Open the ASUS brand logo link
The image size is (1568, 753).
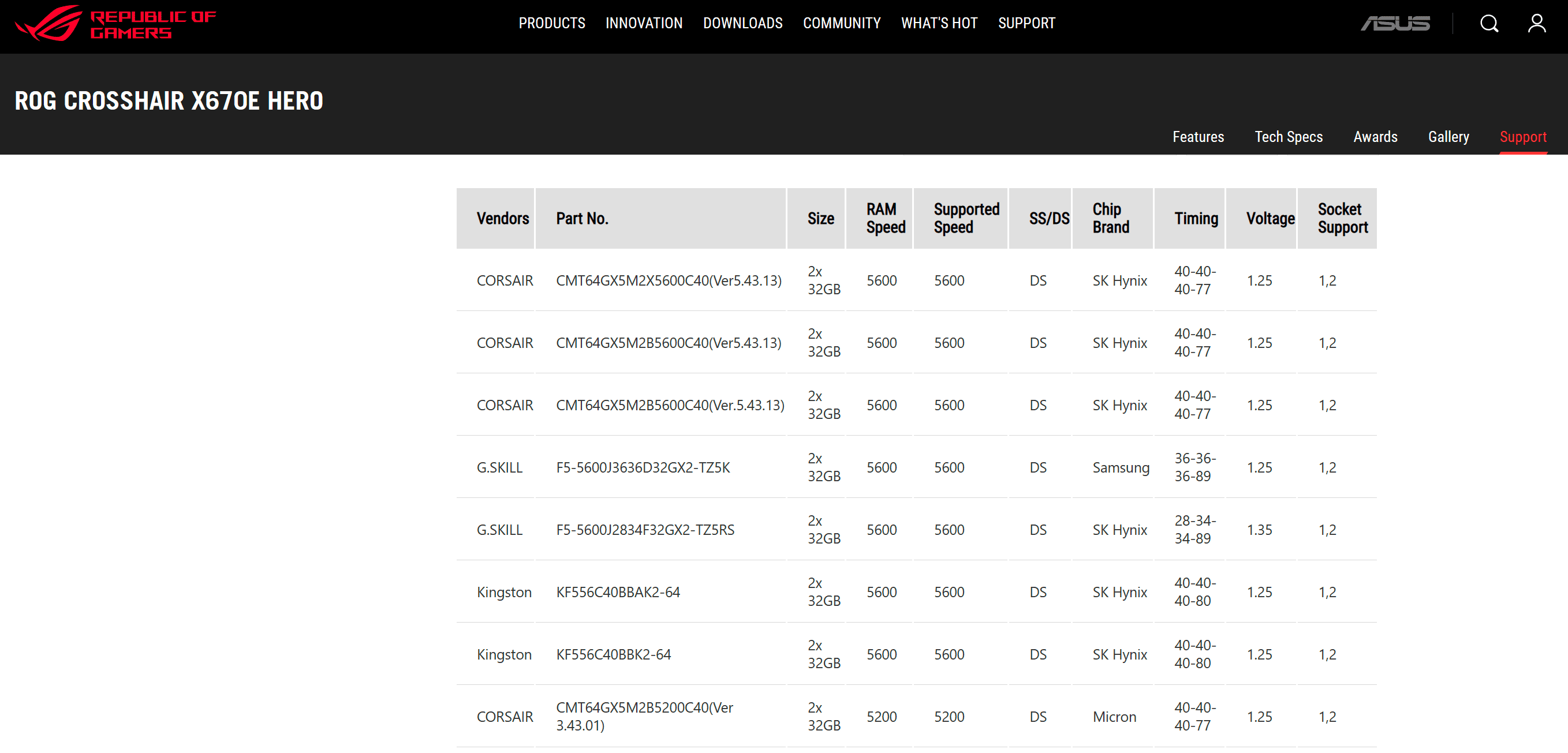[x=1395, y=24]
